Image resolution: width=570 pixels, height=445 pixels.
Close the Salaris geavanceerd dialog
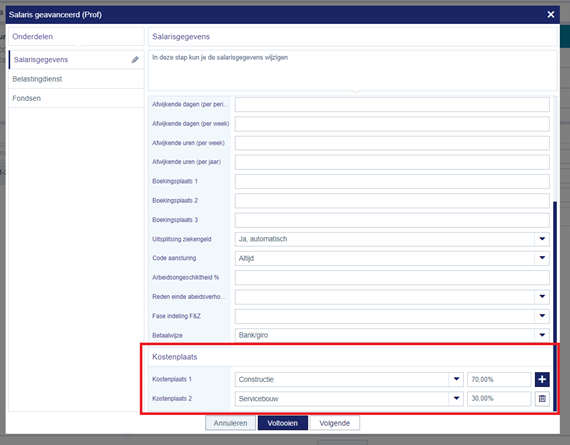[x=551, y=15]
